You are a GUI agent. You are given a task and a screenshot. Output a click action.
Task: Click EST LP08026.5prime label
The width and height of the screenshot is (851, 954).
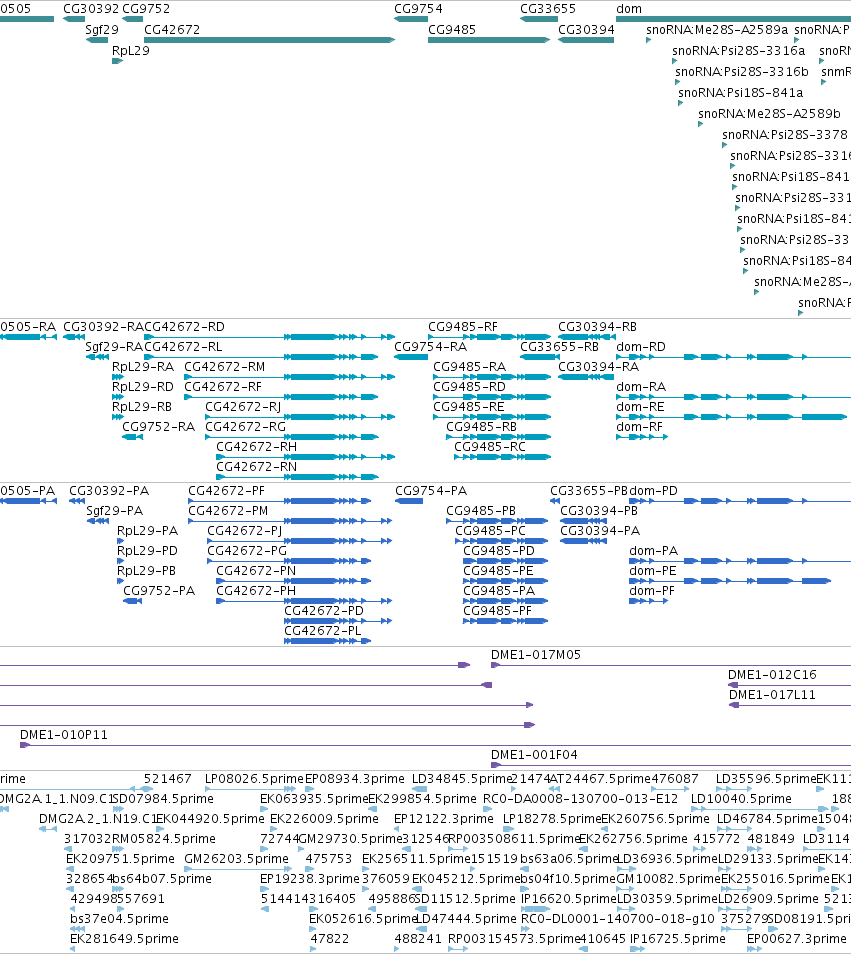pyautogui.click(x=254, y=779)
